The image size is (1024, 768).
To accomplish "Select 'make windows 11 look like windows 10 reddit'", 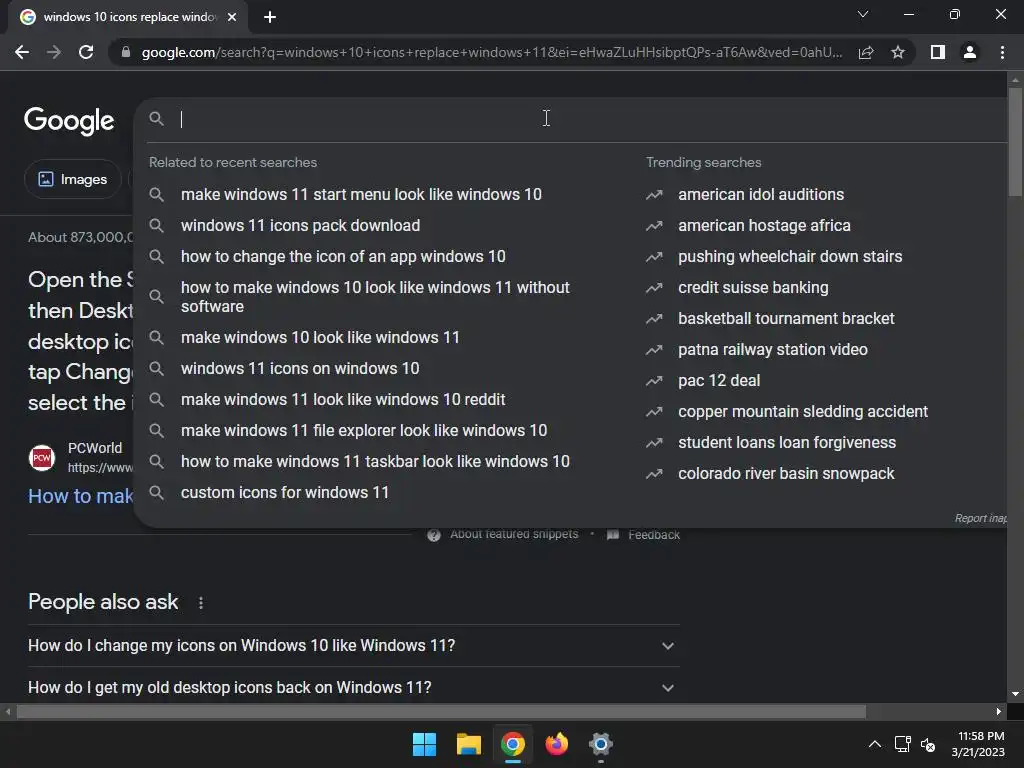I will click(x=343, y=400).
